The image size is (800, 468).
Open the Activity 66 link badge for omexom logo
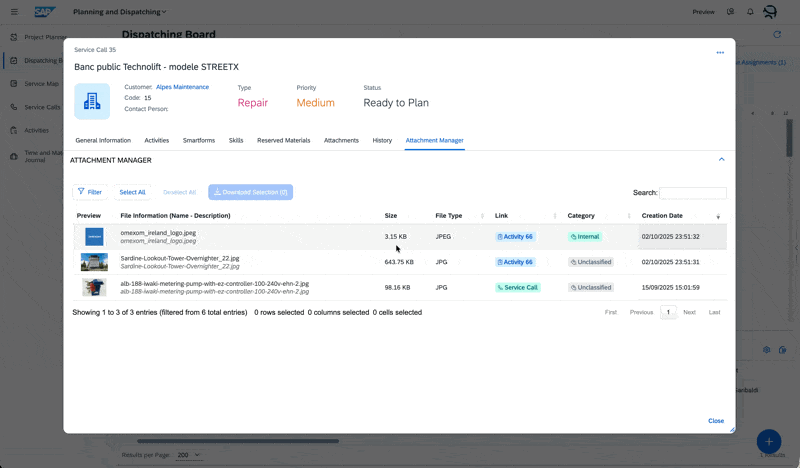click(x=515, y=237)
